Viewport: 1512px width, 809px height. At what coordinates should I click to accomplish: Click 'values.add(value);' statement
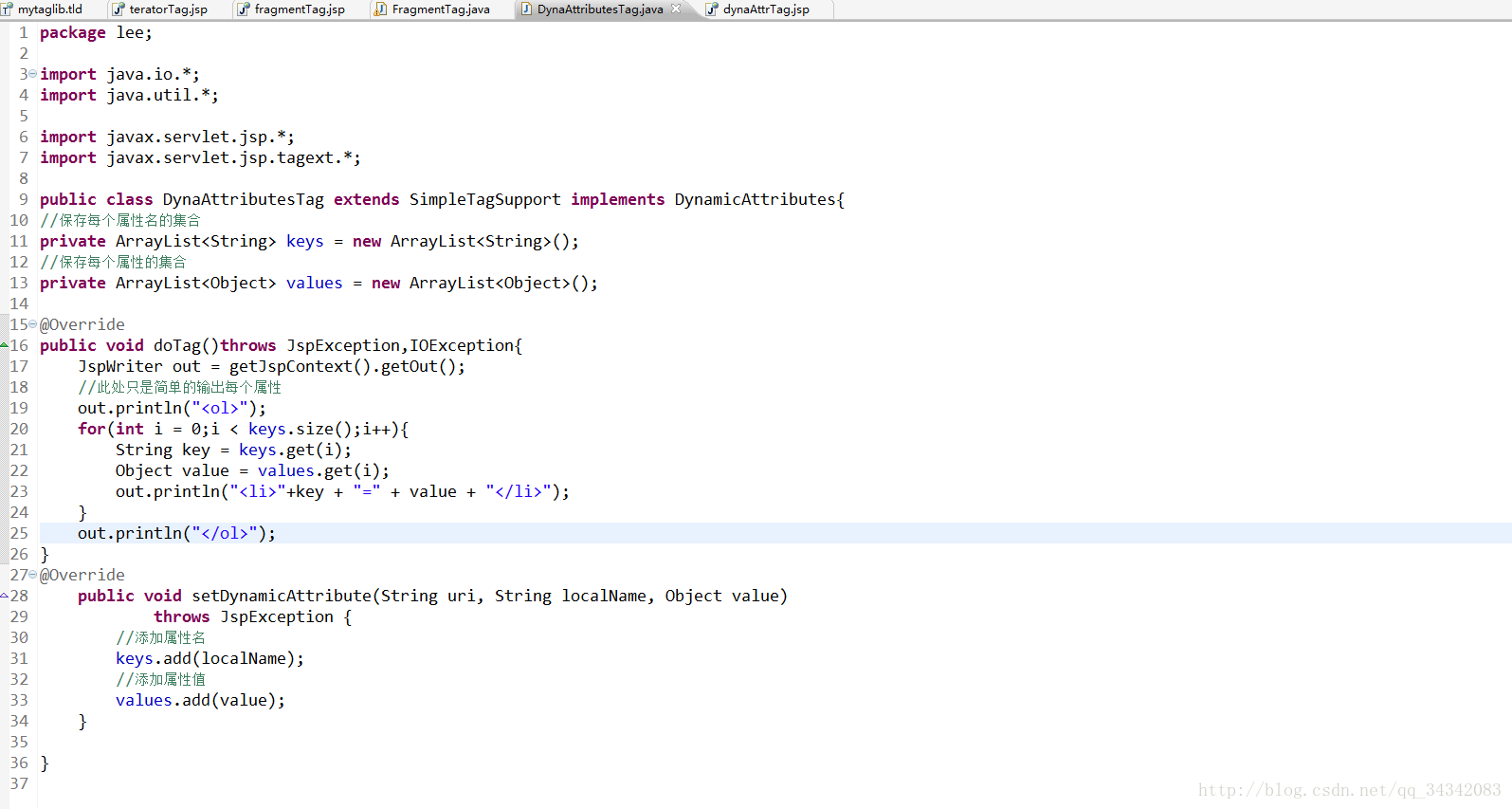(x=201, y=700)
